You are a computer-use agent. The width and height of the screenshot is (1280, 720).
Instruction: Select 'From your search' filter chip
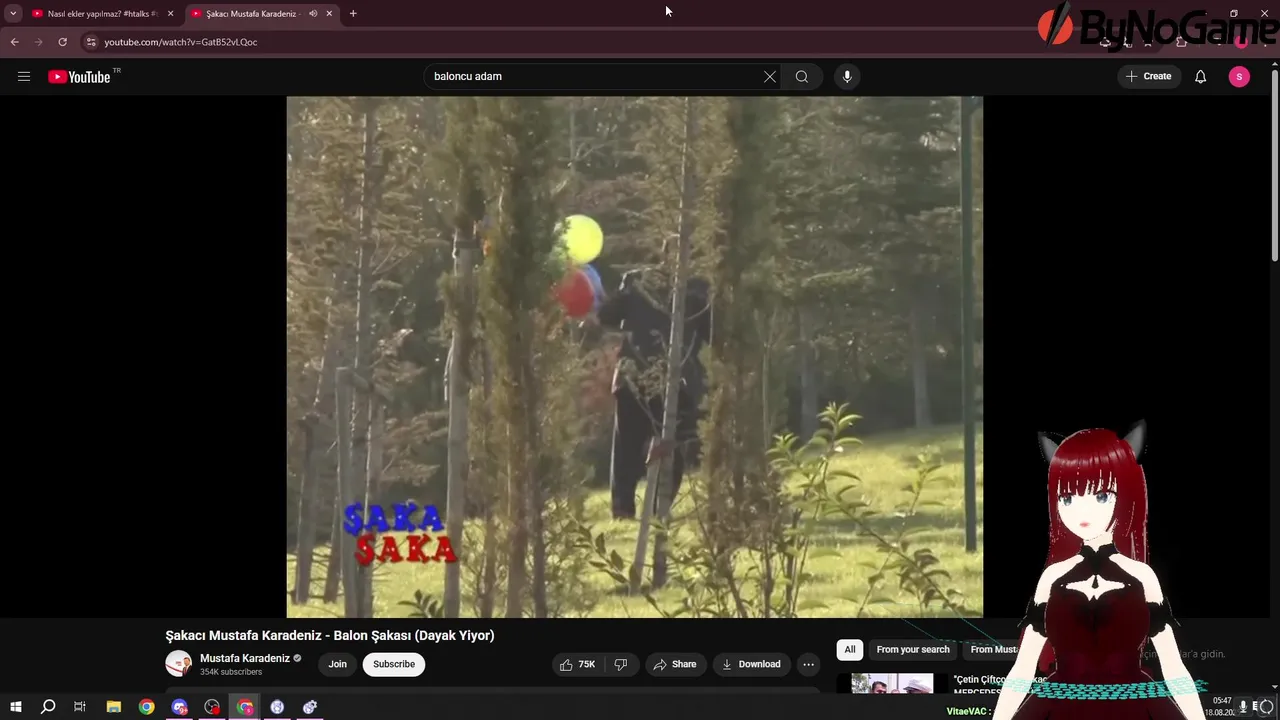[913, 650]
